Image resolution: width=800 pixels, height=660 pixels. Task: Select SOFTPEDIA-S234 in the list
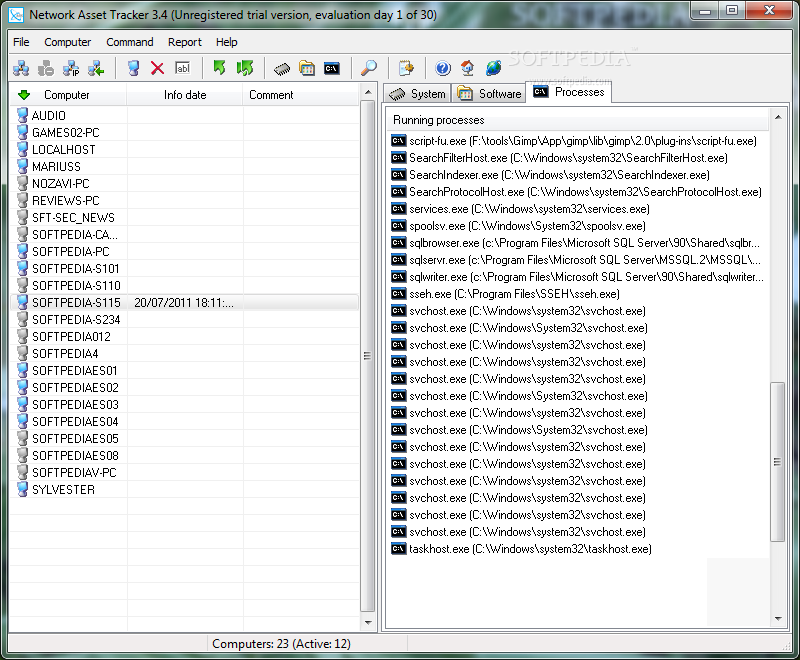coord(184,319)
